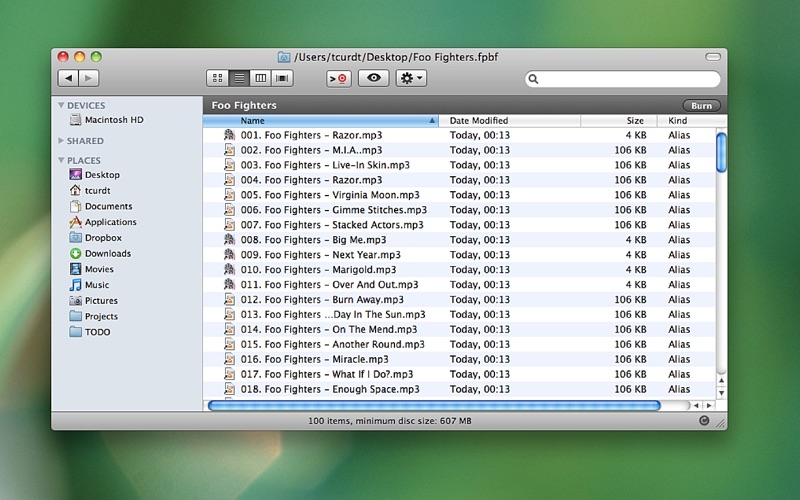Switch to Cover Flow view
The width and height of the screenshot is (800, 500).
(x=282, y=78)
